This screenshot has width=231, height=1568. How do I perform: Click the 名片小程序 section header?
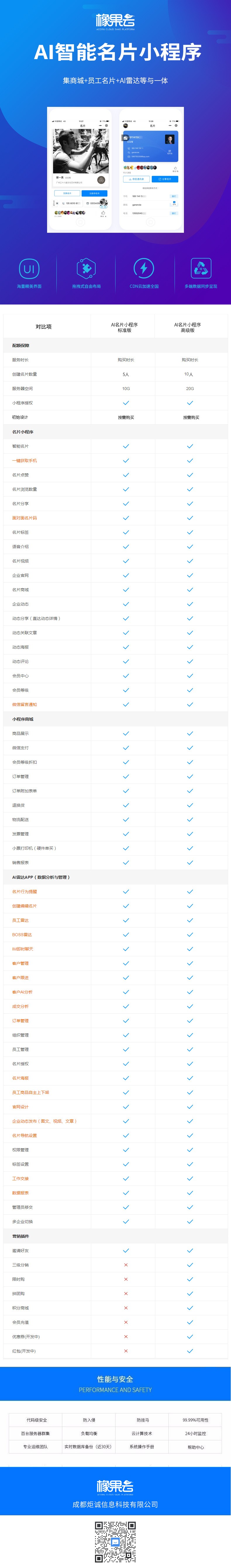tap(23, 432)
